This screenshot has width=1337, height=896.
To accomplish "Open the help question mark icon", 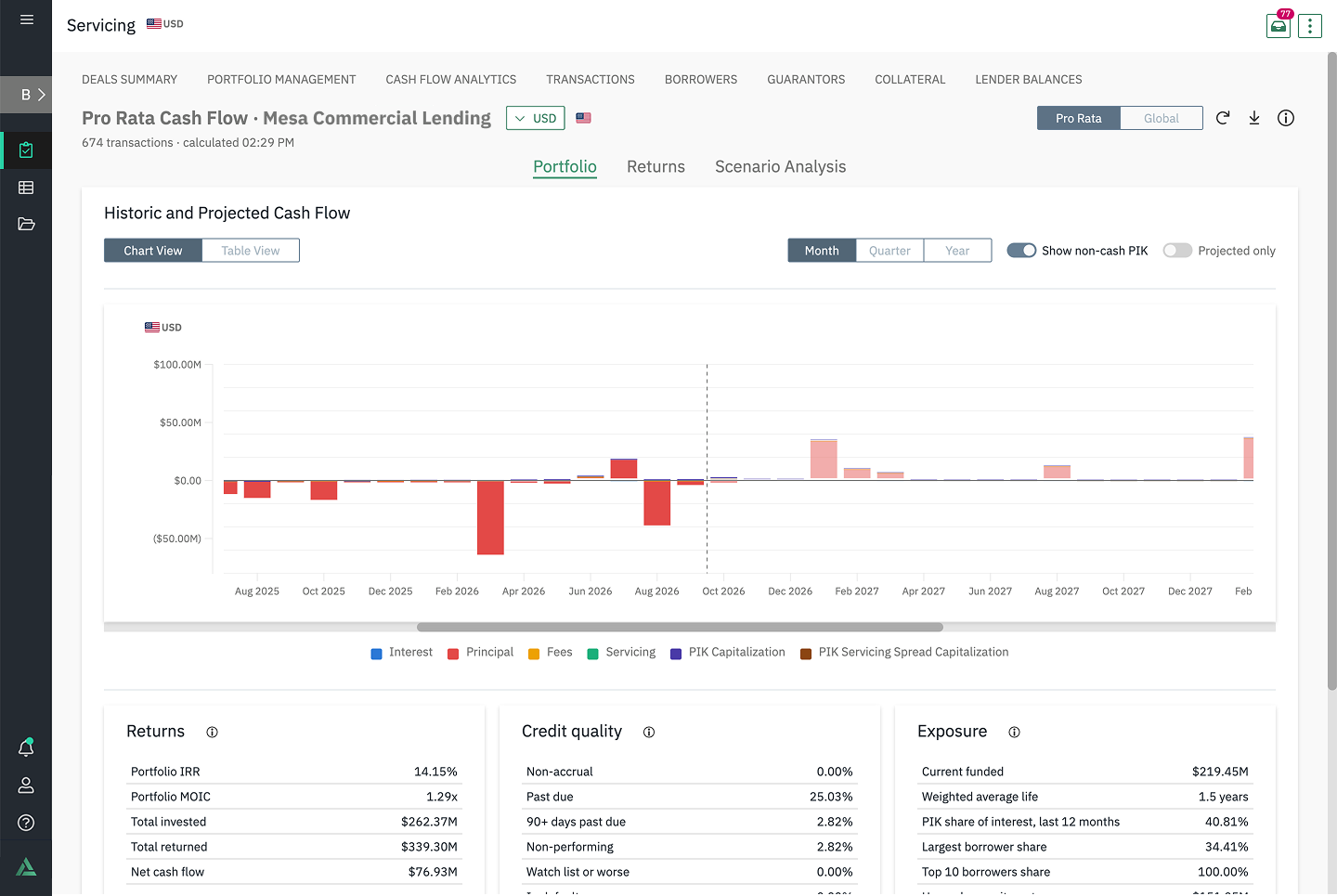I will tap(26, 823).
